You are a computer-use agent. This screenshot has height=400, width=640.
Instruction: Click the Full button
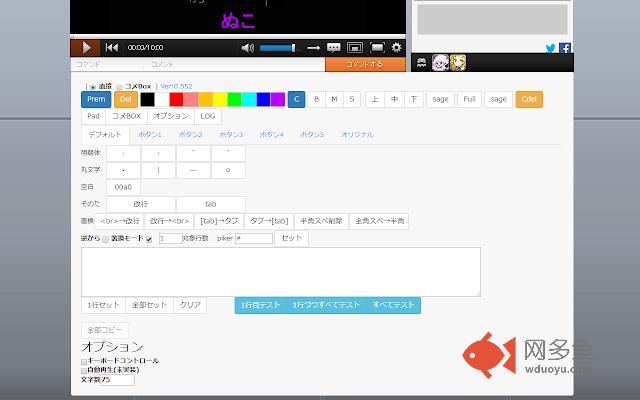point(469,99)
